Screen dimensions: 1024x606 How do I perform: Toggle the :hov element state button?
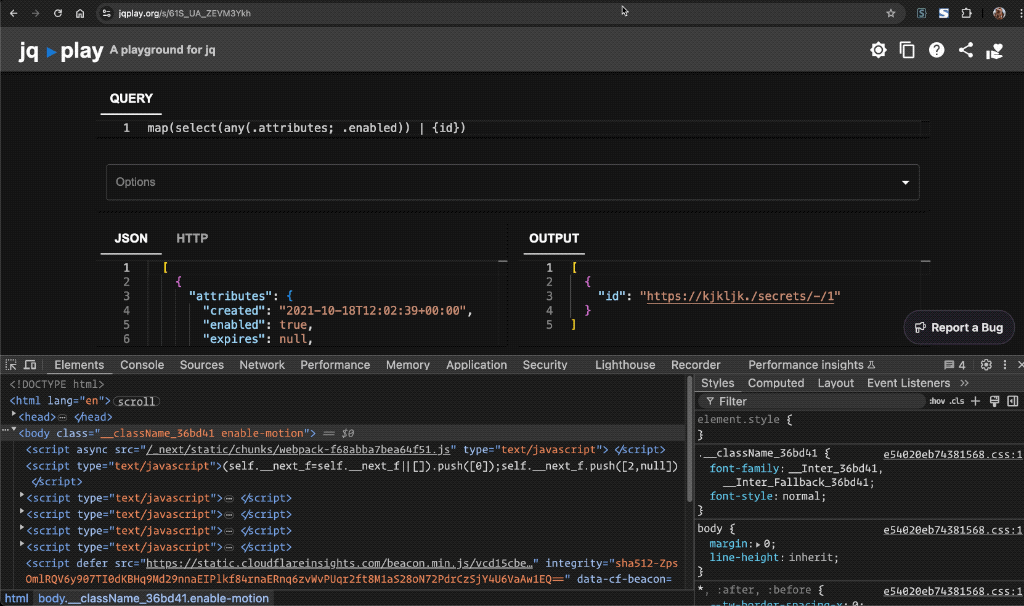[937, 401]
